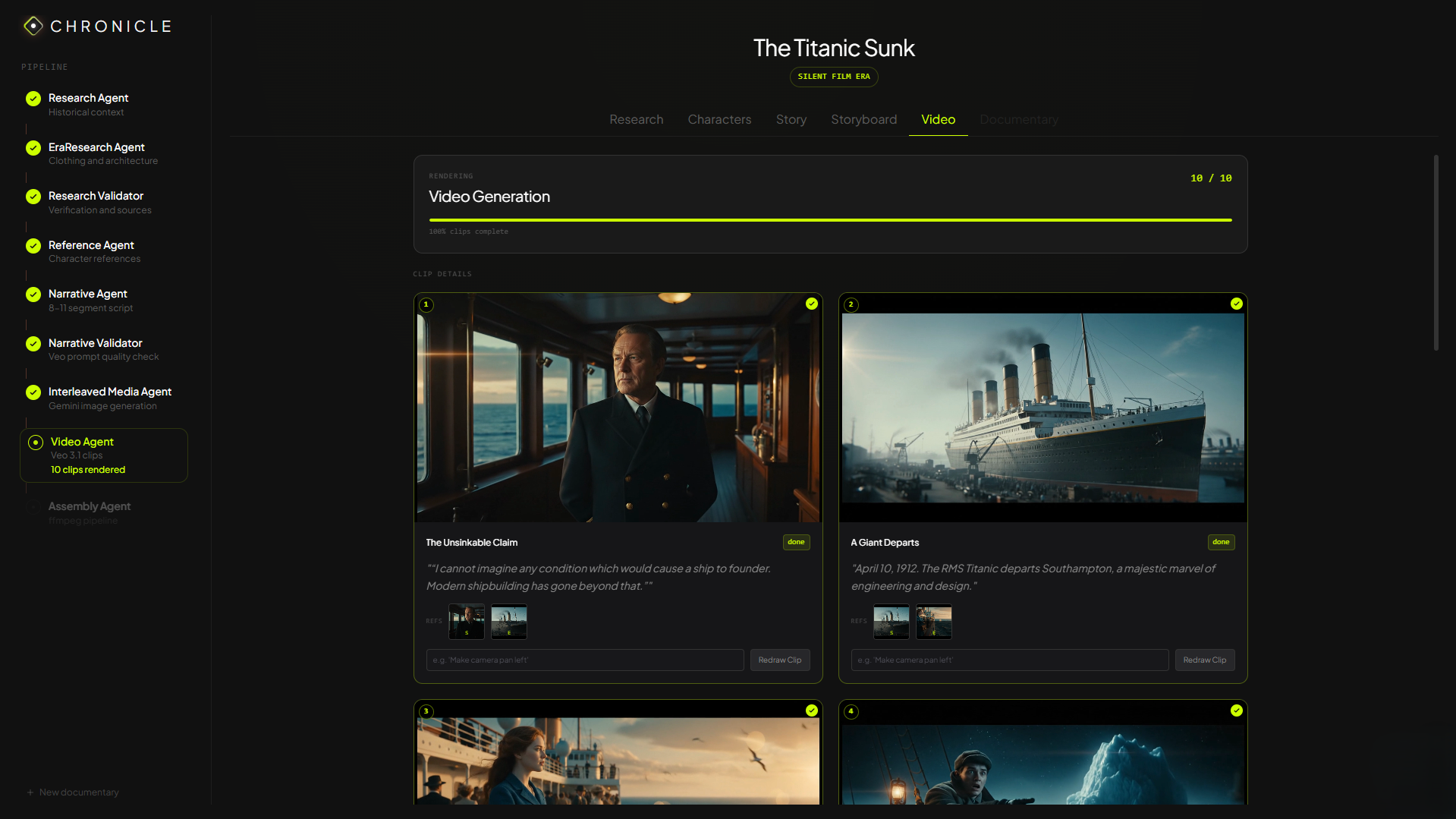Select Reference Agent pipeline step
The height and width of the screenshot is (819, 1456).
pos(104,251)
